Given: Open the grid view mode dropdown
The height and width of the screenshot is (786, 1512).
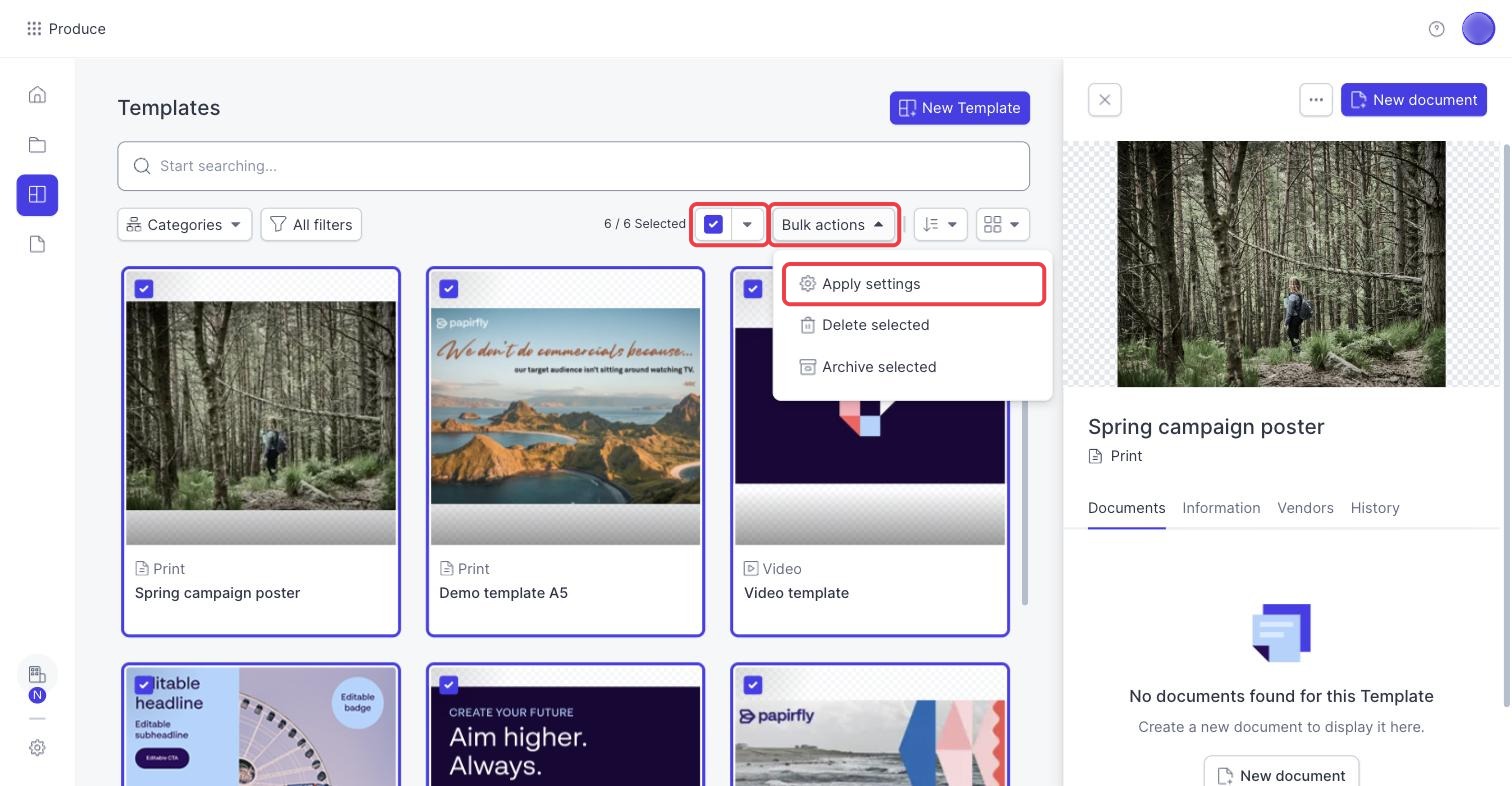Looking at the screenshot, I should tap(1003, 225).
